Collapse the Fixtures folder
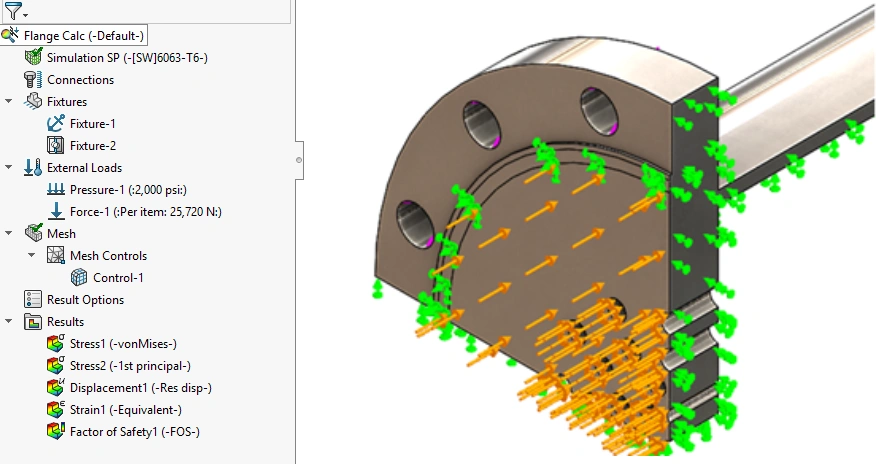Image resolution: width=876 pixels, height=464 pixels. (x=8, y=102)
